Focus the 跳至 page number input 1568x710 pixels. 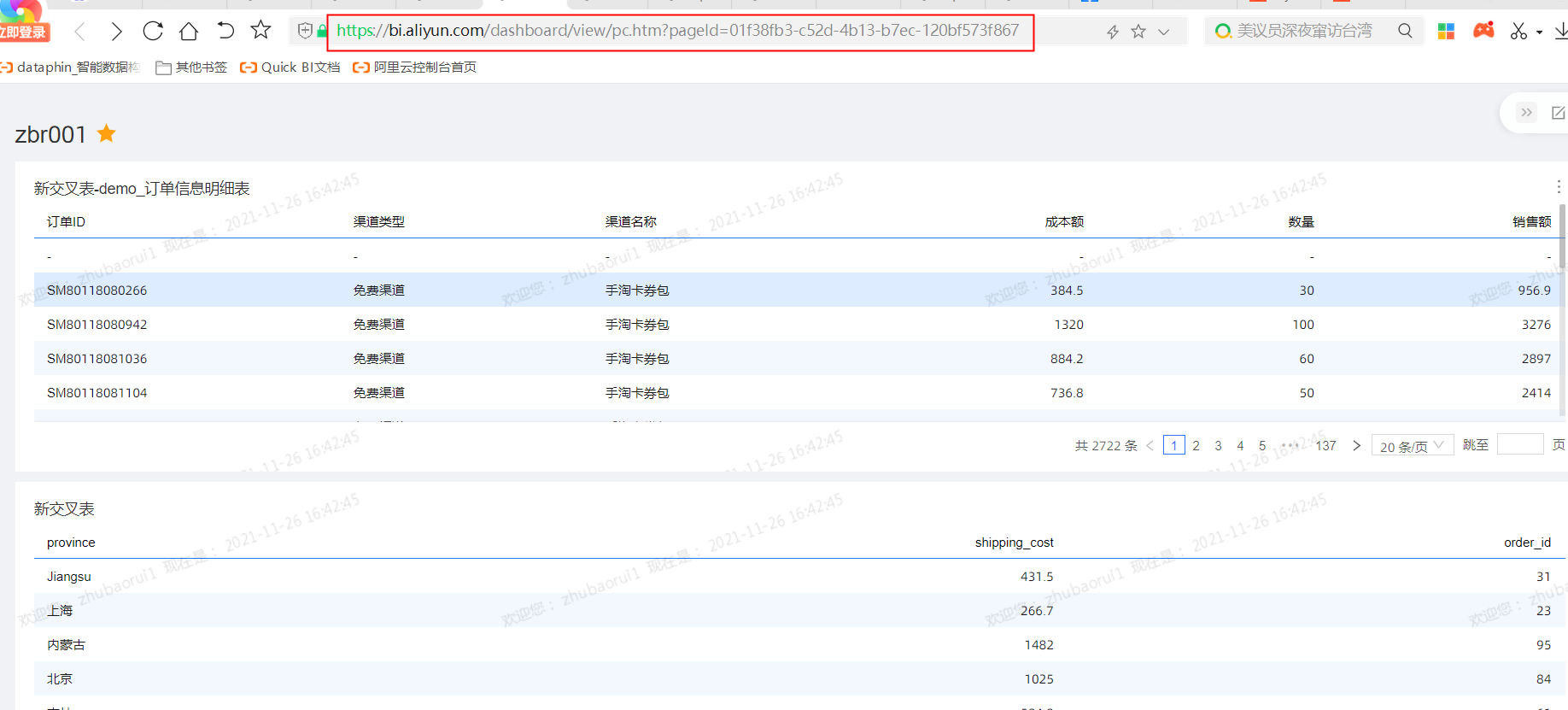[x=1520, y=445]
